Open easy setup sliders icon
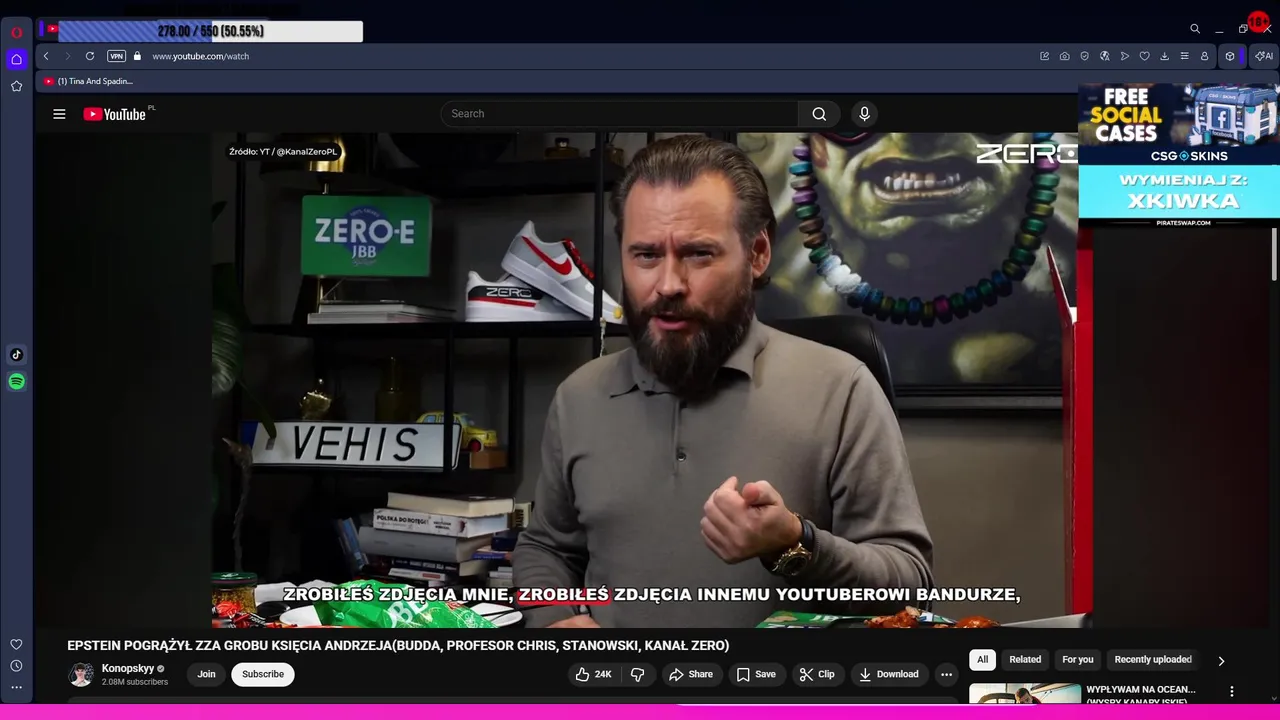The image size is (1280, 720). click(x=1184, y=56)
